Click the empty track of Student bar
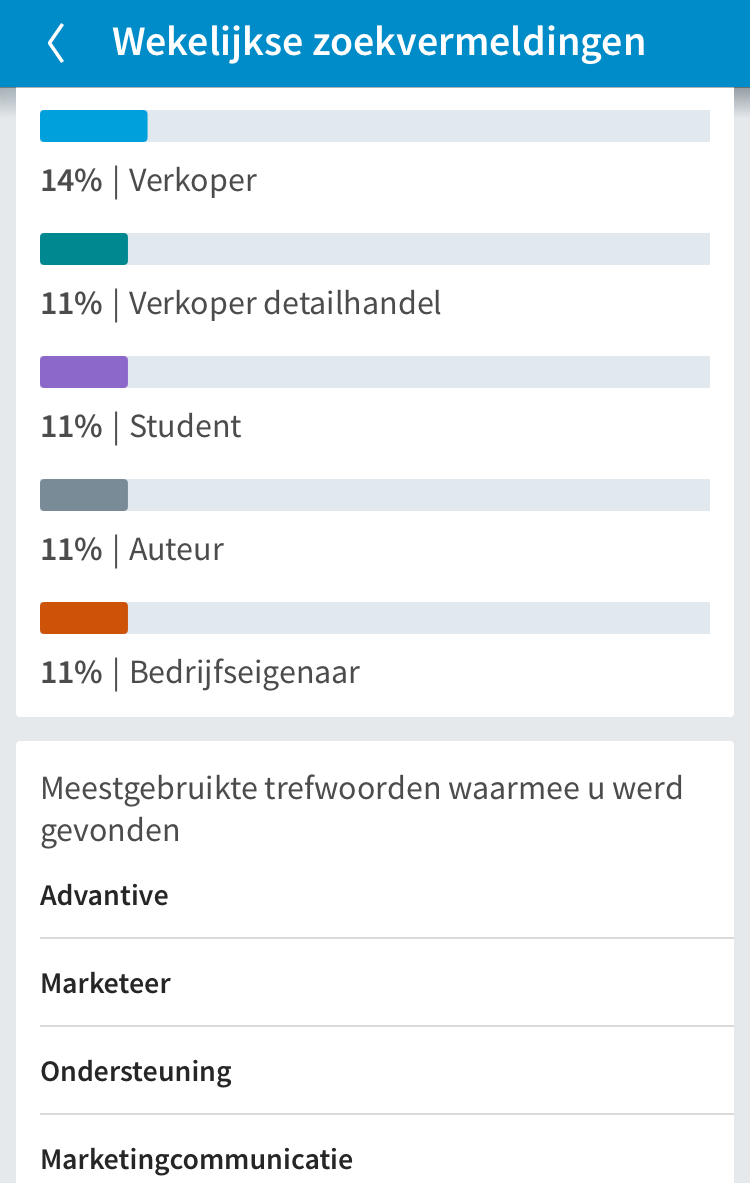The image size is (750, 1183). 419,372
